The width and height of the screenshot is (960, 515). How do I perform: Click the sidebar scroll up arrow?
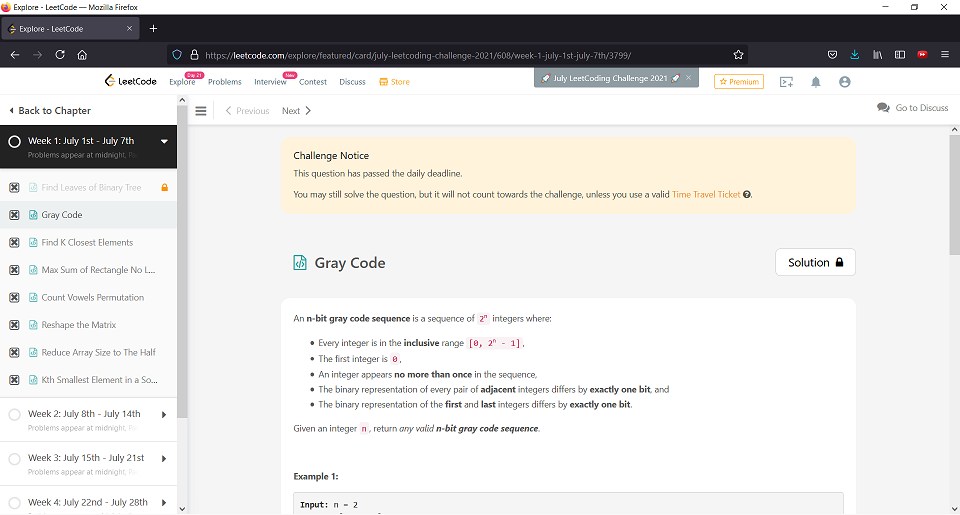click(x=182, y=100)
